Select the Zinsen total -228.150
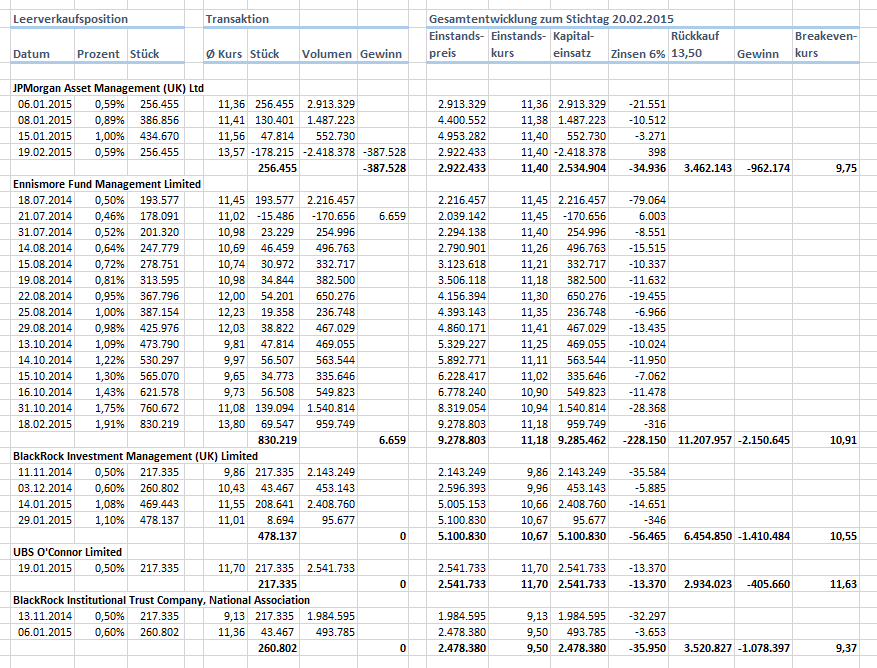The height and width of the screenshot is (668, 877). coord(644,440)
